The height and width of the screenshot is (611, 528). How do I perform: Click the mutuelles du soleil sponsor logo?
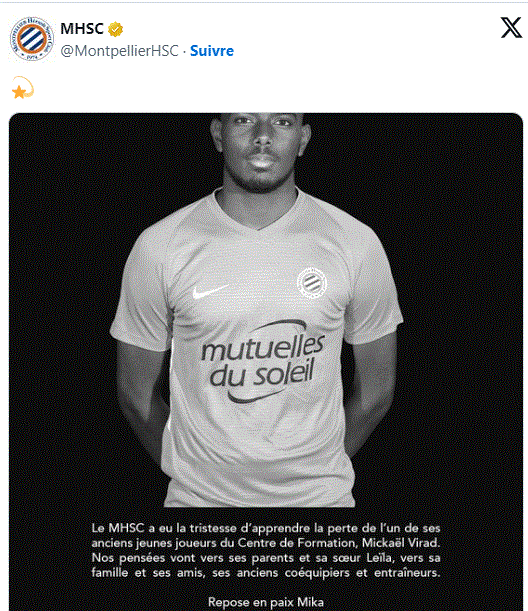pyautogui.click(x=263, y=362)
